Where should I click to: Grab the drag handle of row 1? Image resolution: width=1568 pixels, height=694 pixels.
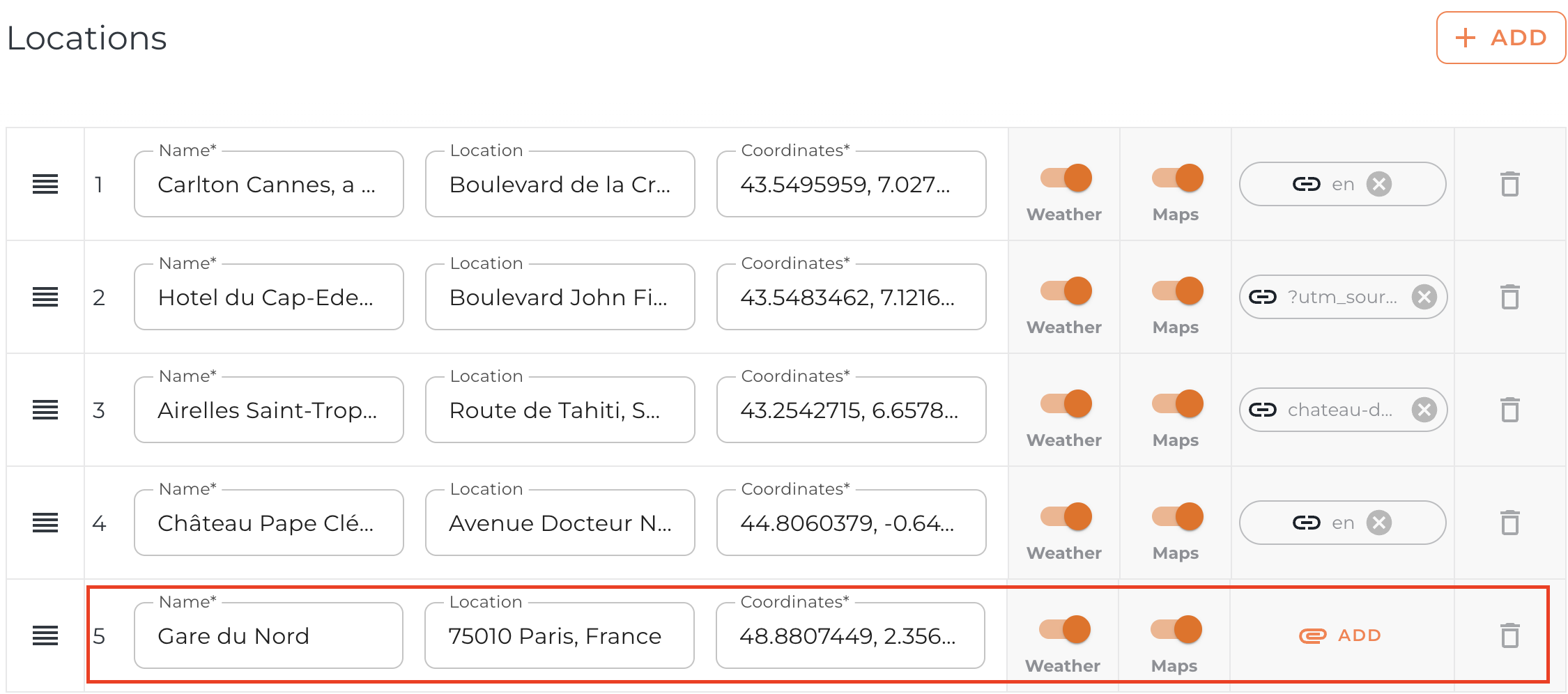tap(45, 185)
